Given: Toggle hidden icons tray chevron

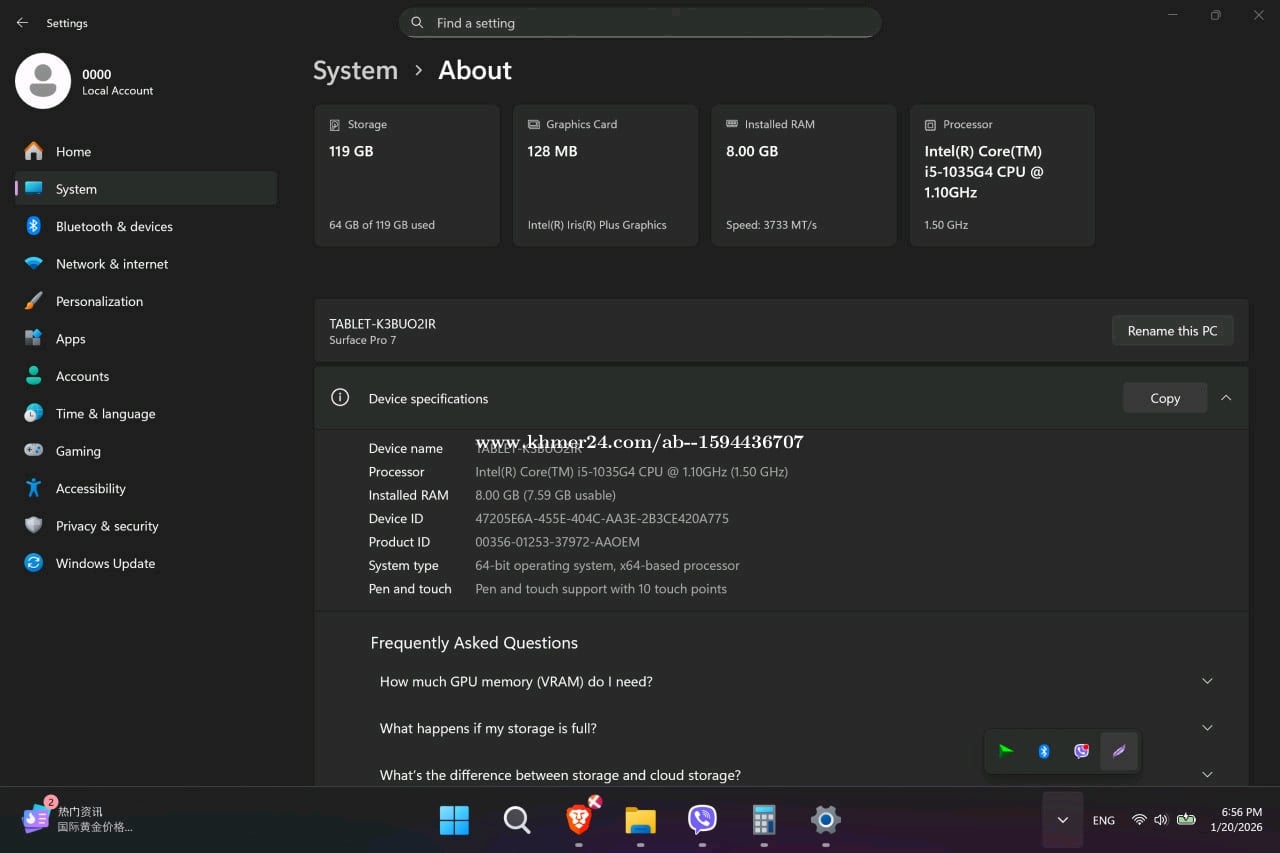Looking at the screenshot, I should [1062, 820].
